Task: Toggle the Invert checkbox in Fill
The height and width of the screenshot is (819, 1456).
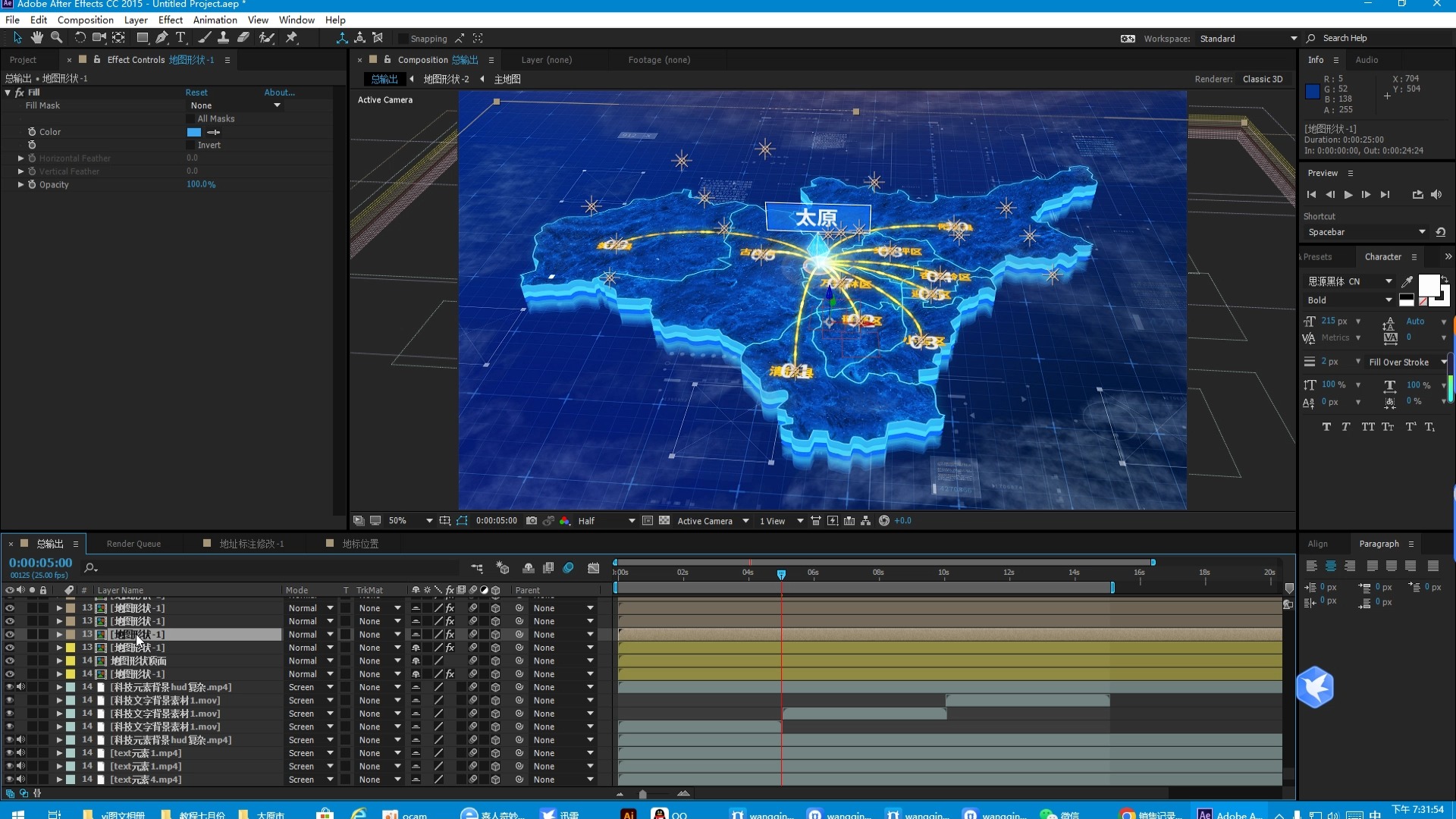Action: [191, 145]
